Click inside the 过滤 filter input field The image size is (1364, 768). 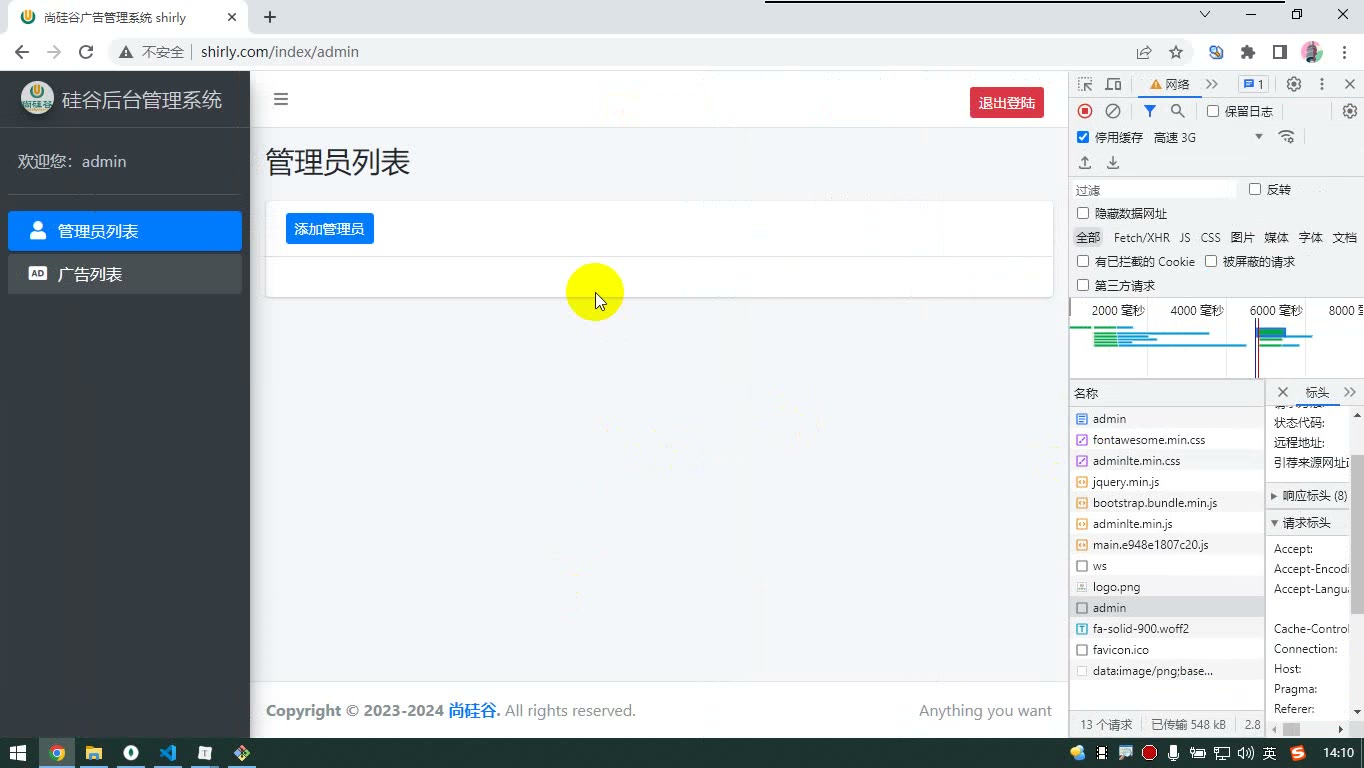pos(1154,189)
